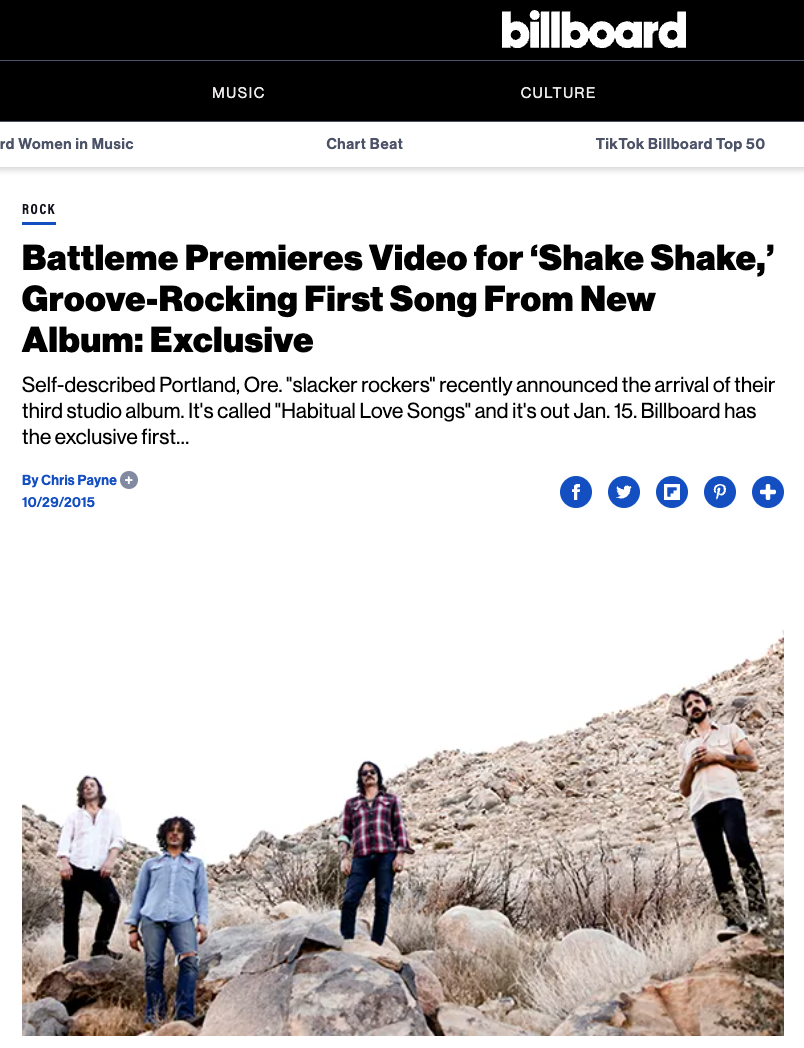Click the Battleme article headline
This screenshot has height=1048, width=804.
point(398,299)
